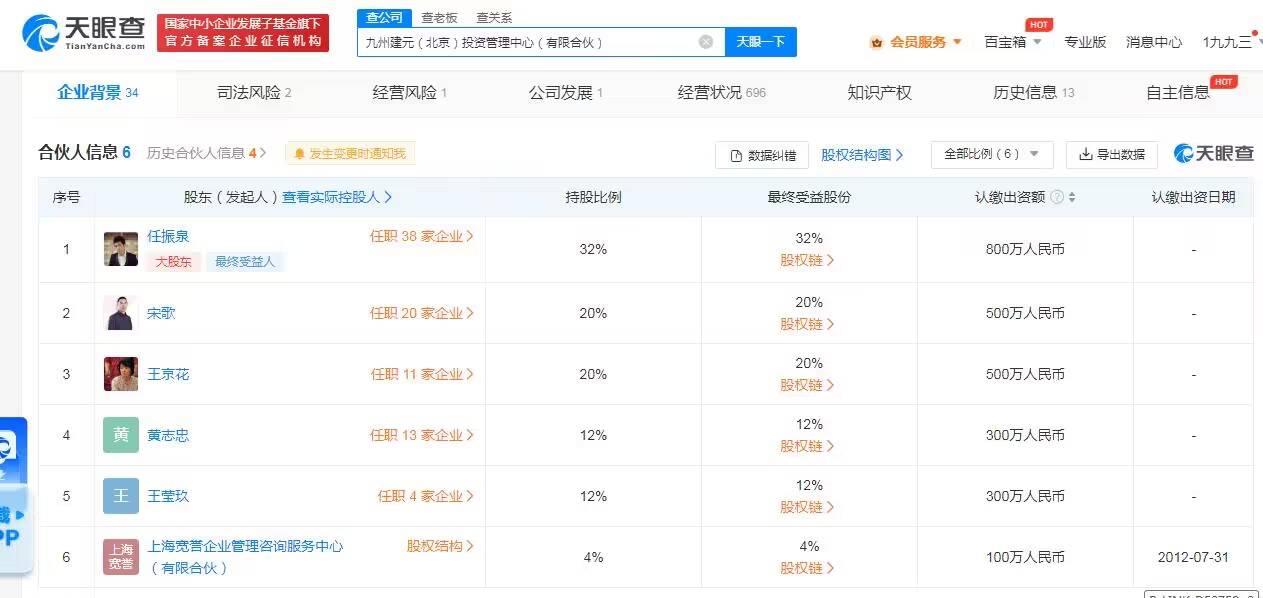Expand 历史合伙人信息 4 arrow

[x=263, y=153]
